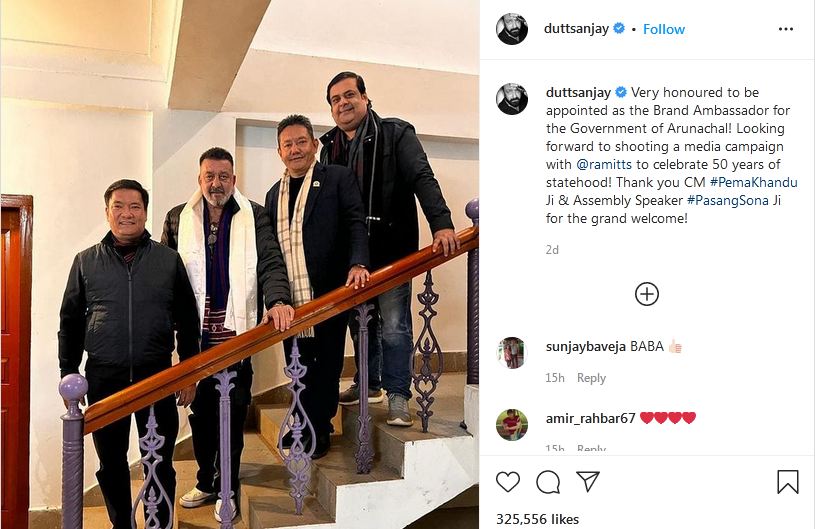Open comment bubble icon
Viewport: 815px width, 529px height.
click(x=548, y=482)
